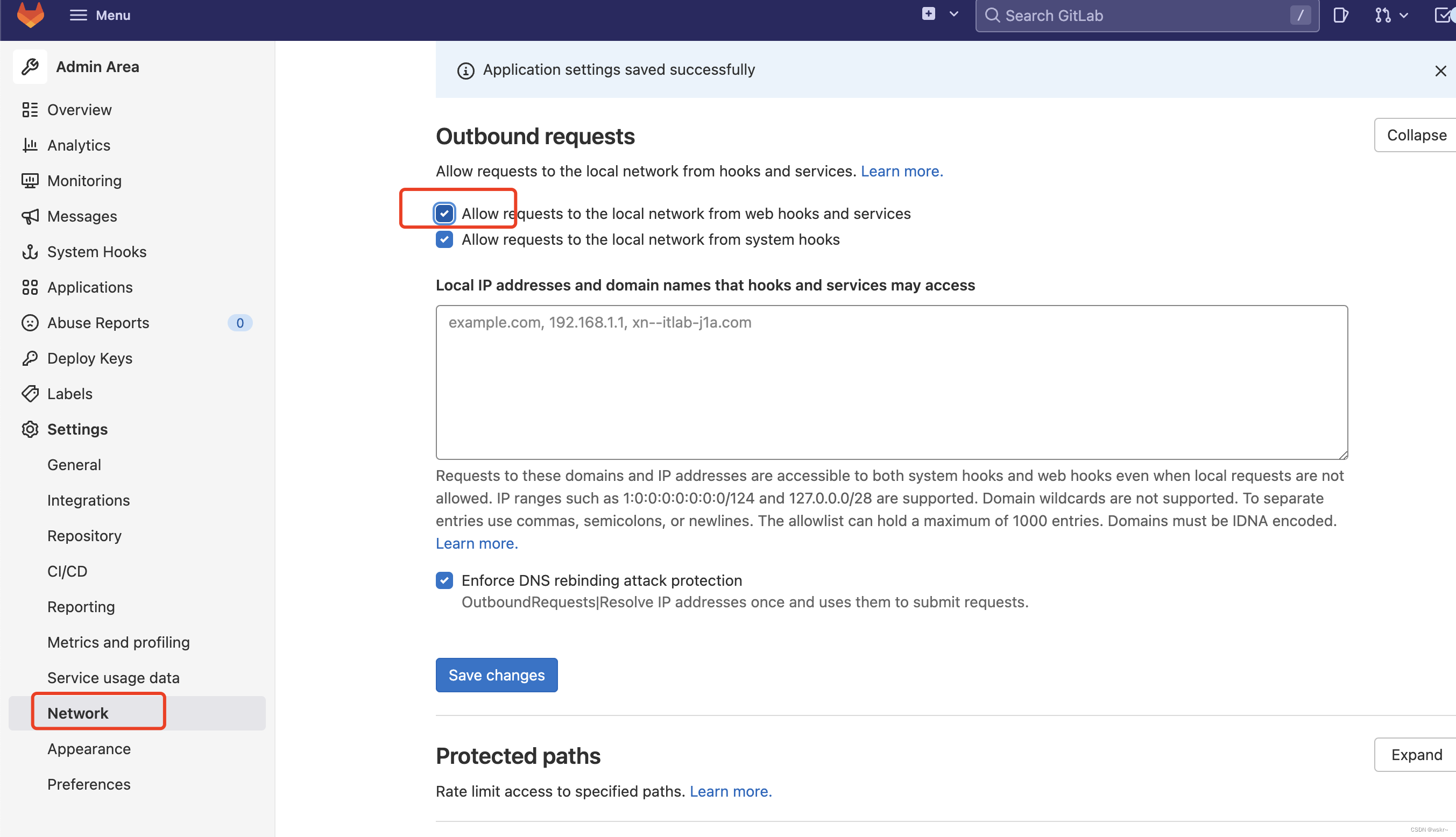This screenshot has height=837, width=1456.
Task: Uncheck allow local network requests from system hooks
Action: tap(444, 239)
